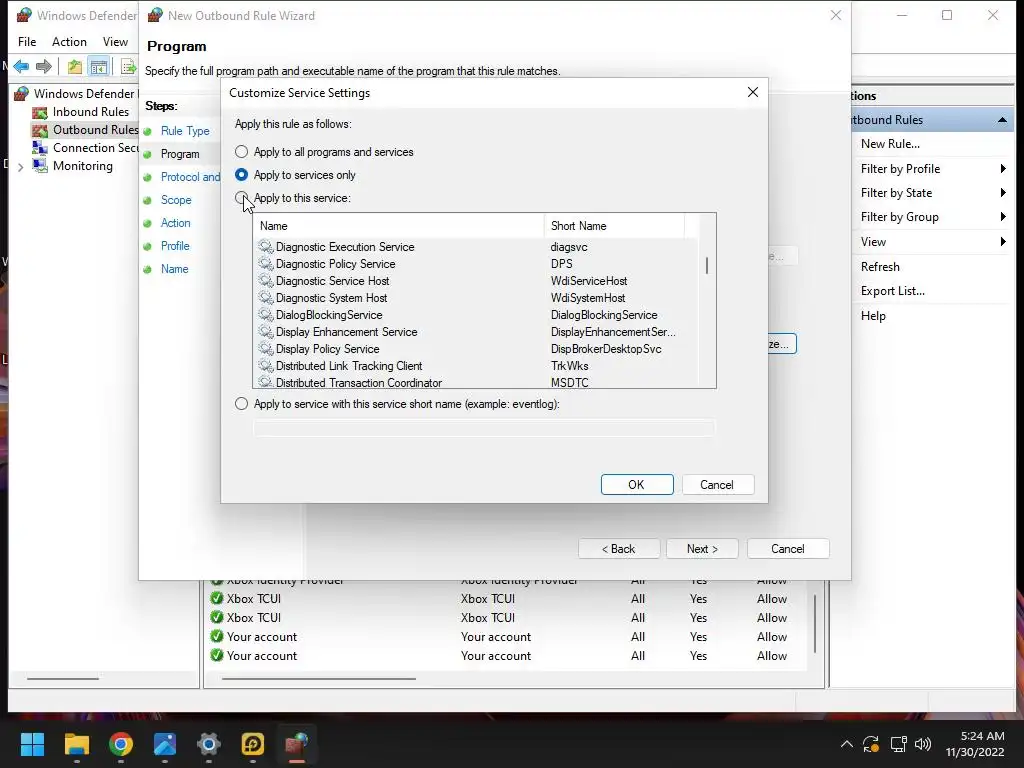Viewport: 1024px width, 768px height.
Task: Click Refresh in Actions pane
Action: [880, 266]
